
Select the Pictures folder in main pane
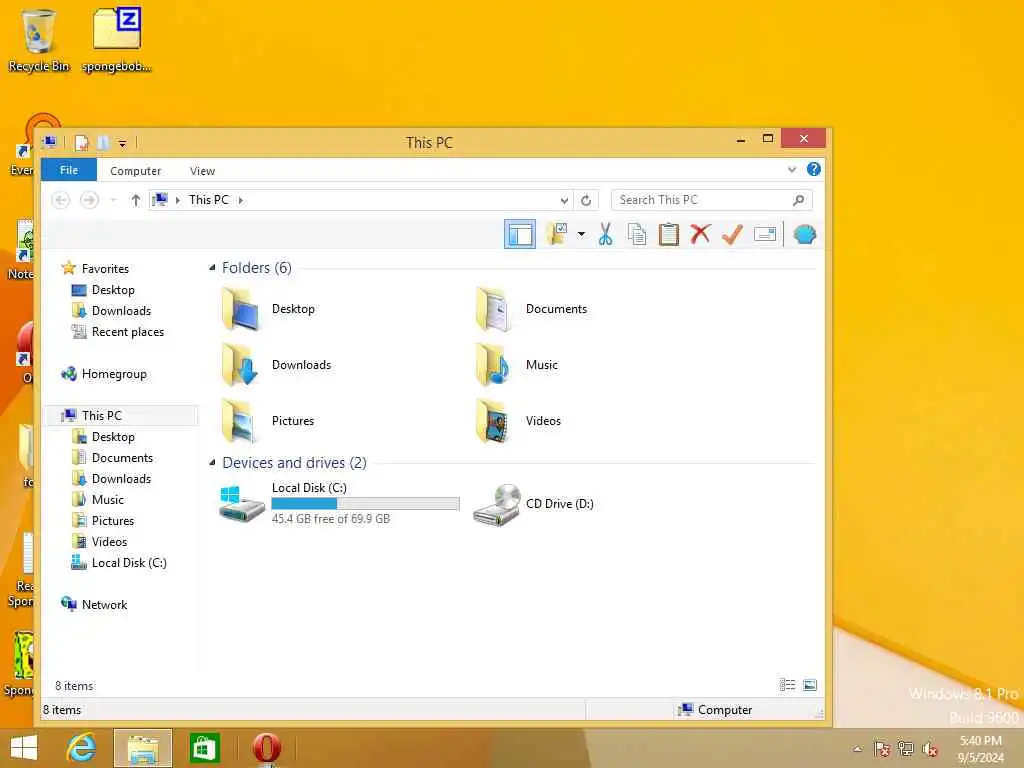click(268, 421)
